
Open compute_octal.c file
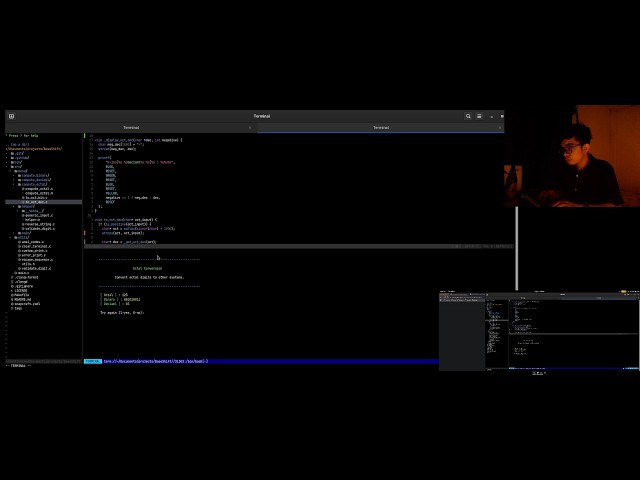tap(39, 189)
